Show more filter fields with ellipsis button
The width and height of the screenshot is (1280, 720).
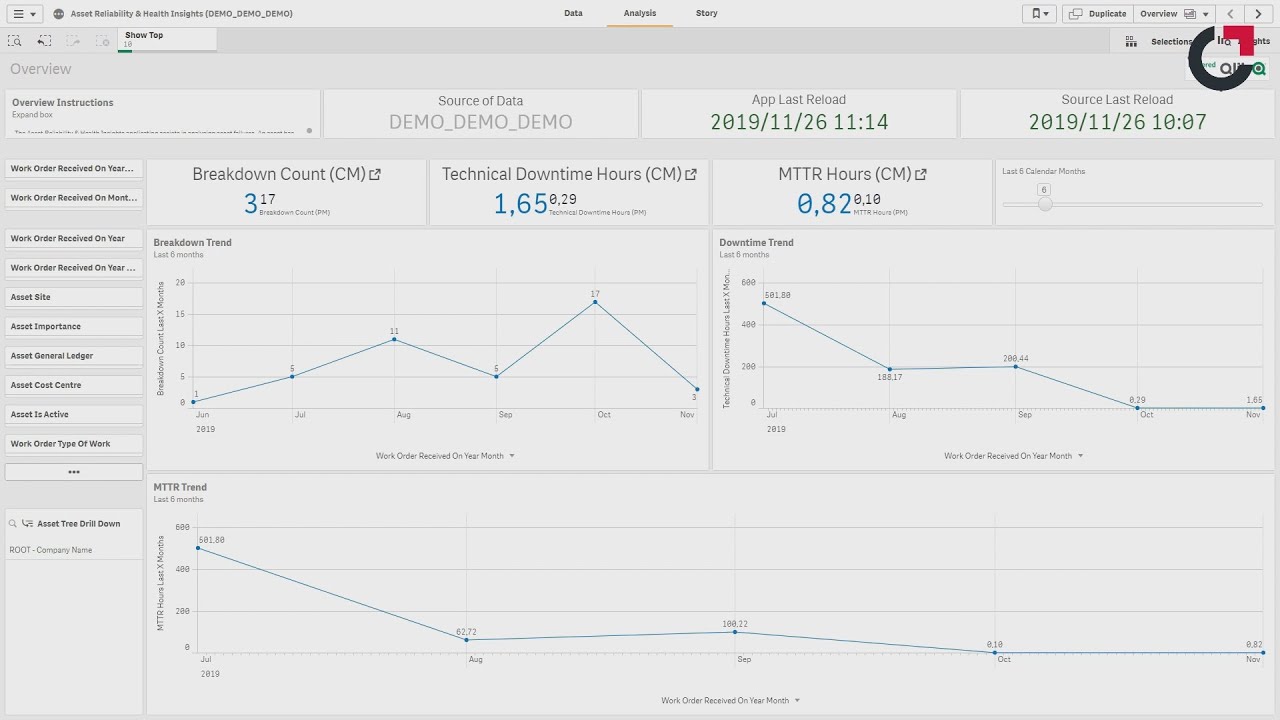[74, 472]
